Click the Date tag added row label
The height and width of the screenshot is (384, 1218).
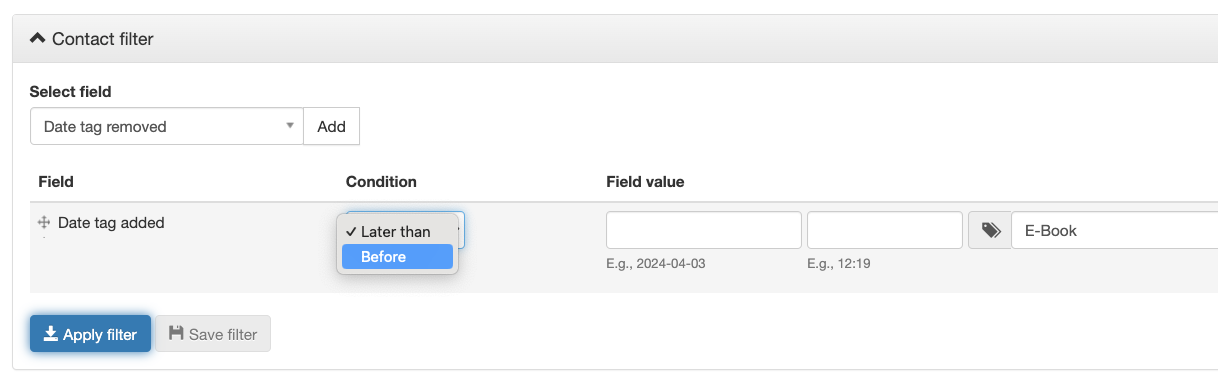111,223
